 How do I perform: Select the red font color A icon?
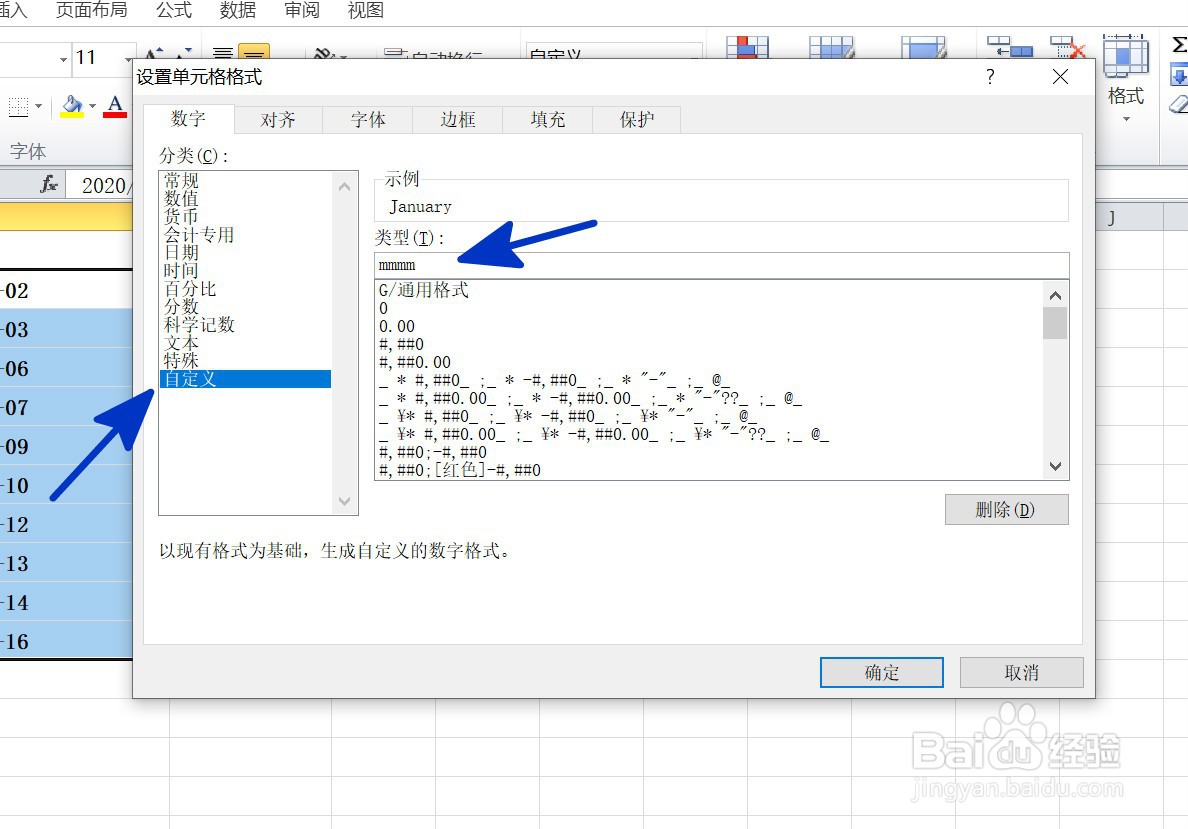(115, 105)
